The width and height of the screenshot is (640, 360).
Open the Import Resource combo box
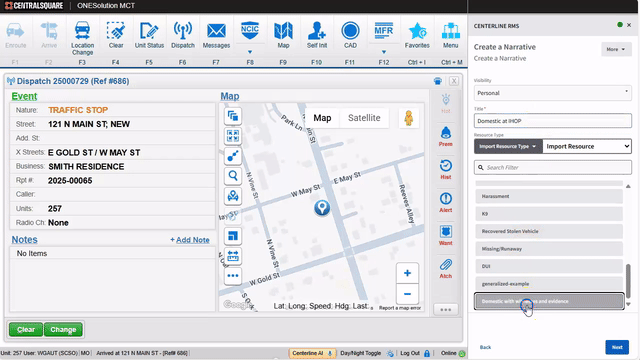pyautogui.click(x=587, y=147)
